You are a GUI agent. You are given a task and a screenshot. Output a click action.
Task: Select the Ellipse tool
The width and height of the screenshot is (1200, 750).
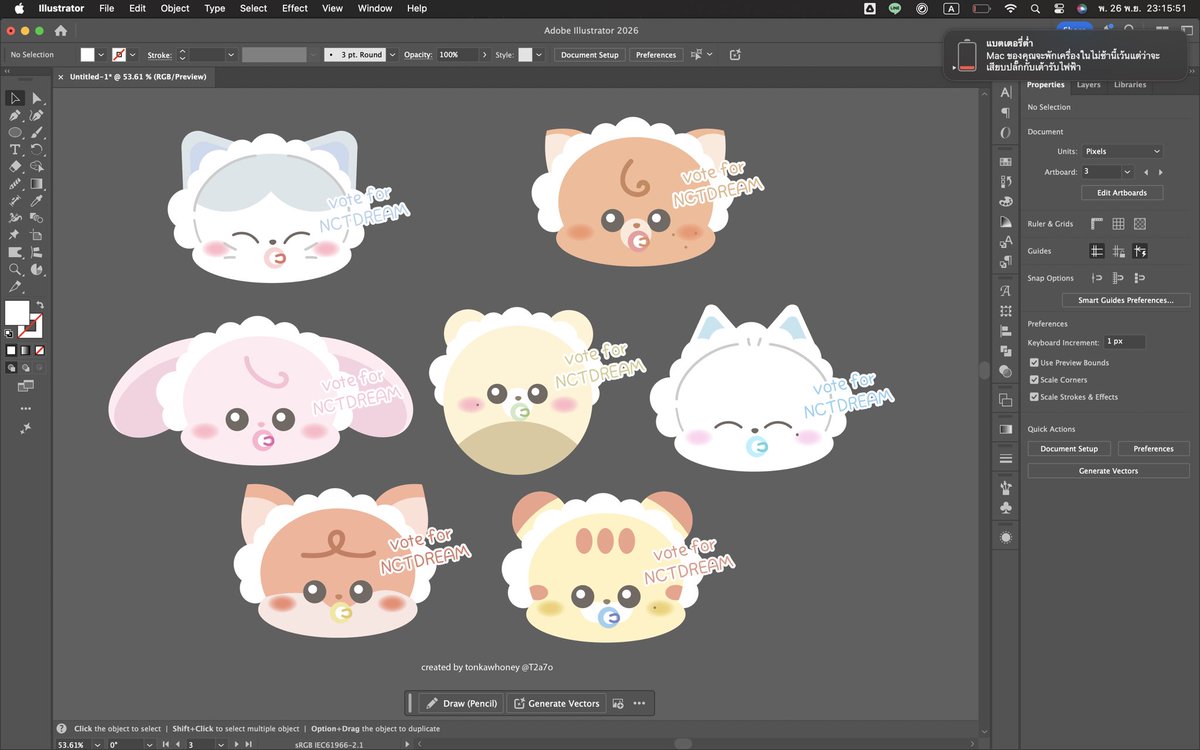click(15, 132)
